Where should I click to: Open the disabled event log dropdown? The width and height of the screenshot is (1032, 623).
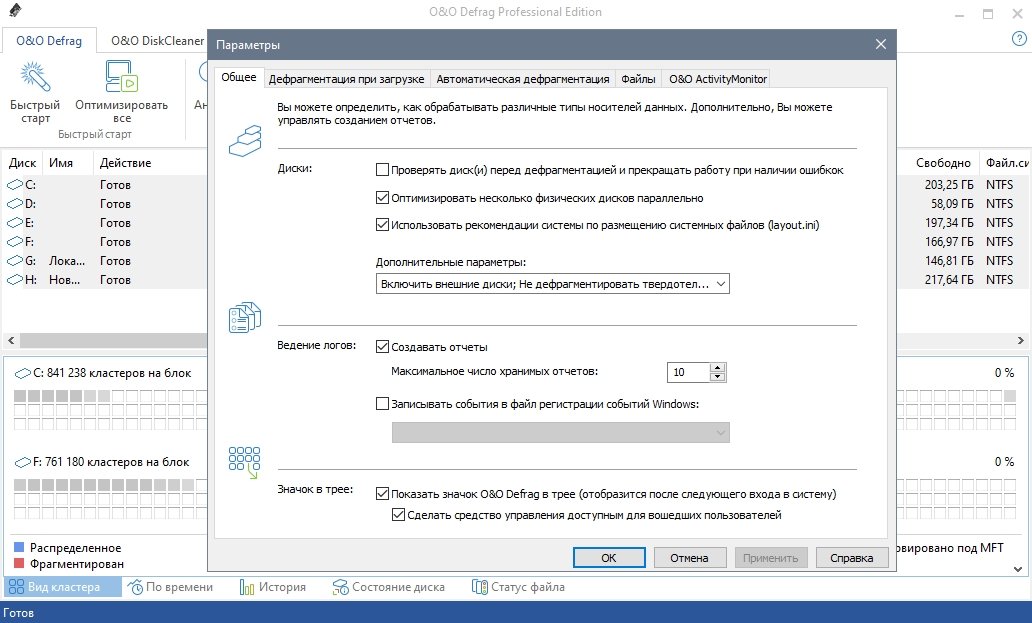tap(560, 432)
